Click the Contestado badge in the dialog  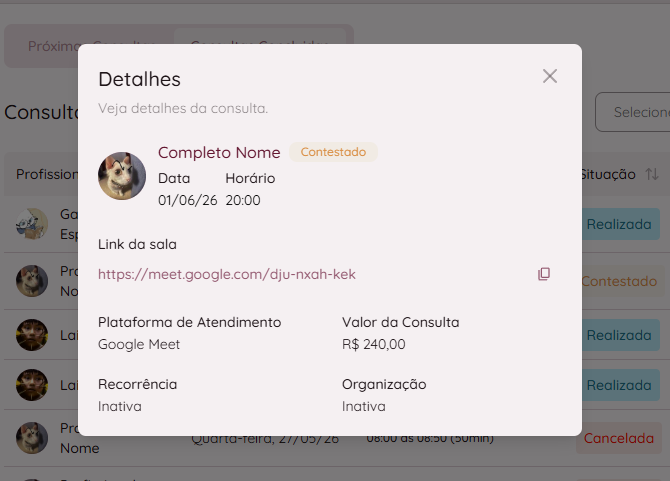point(333,152)
